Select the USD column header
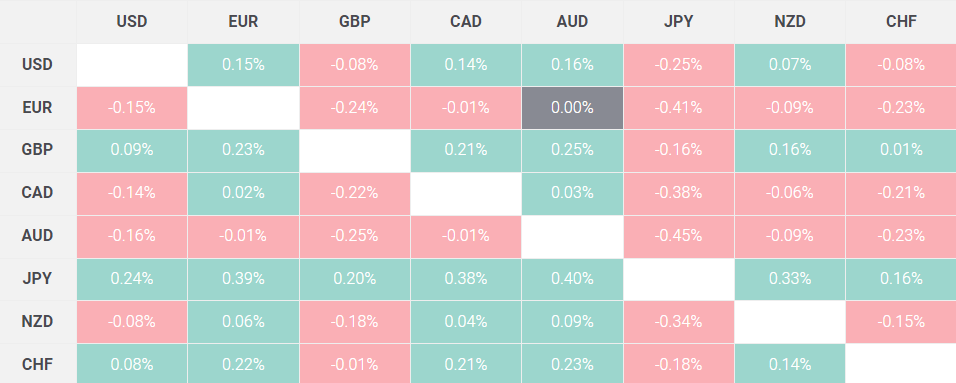 [x=132, y=21]
